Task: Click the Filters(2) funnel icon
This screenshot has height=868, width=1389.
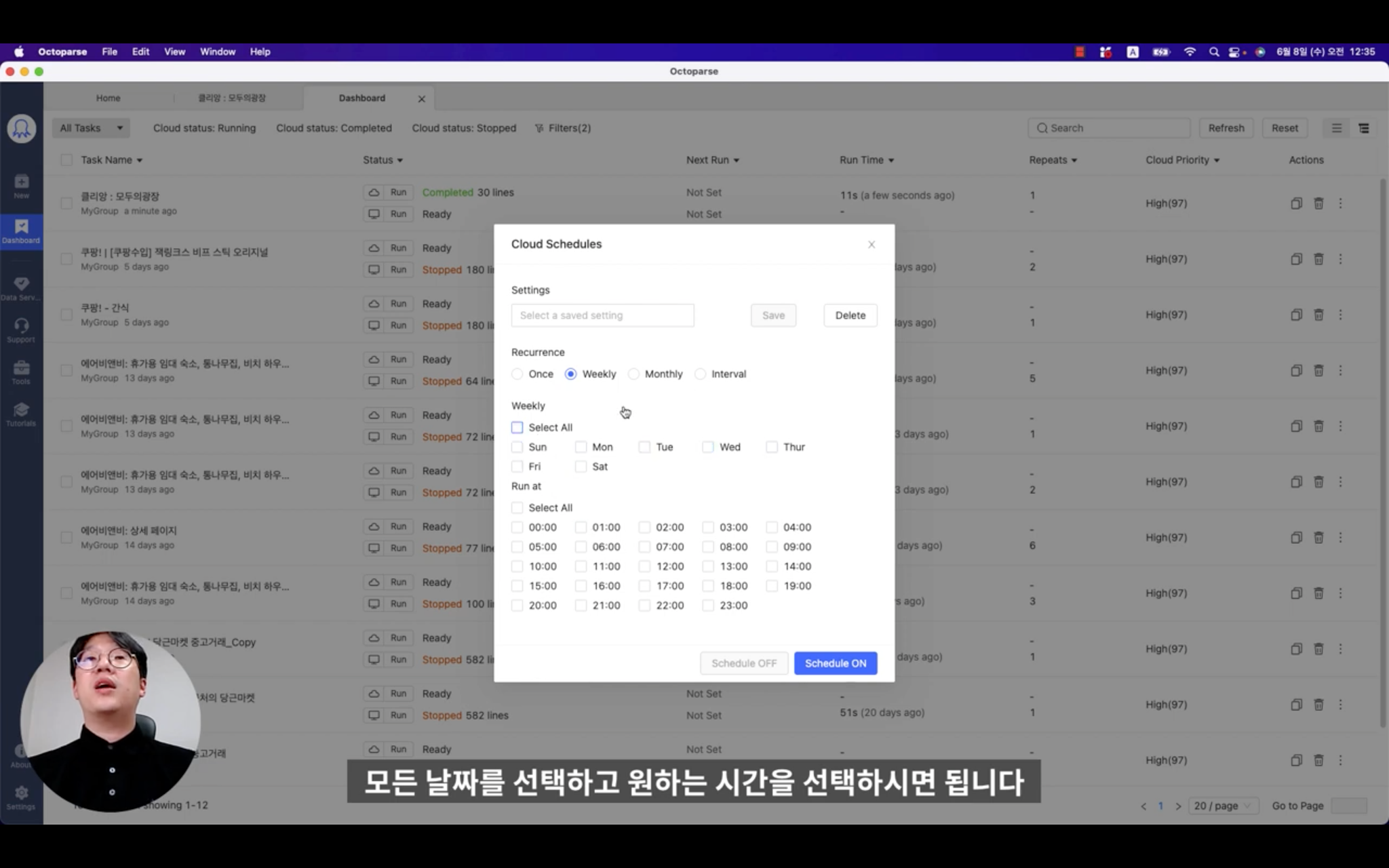Action: 539,128
